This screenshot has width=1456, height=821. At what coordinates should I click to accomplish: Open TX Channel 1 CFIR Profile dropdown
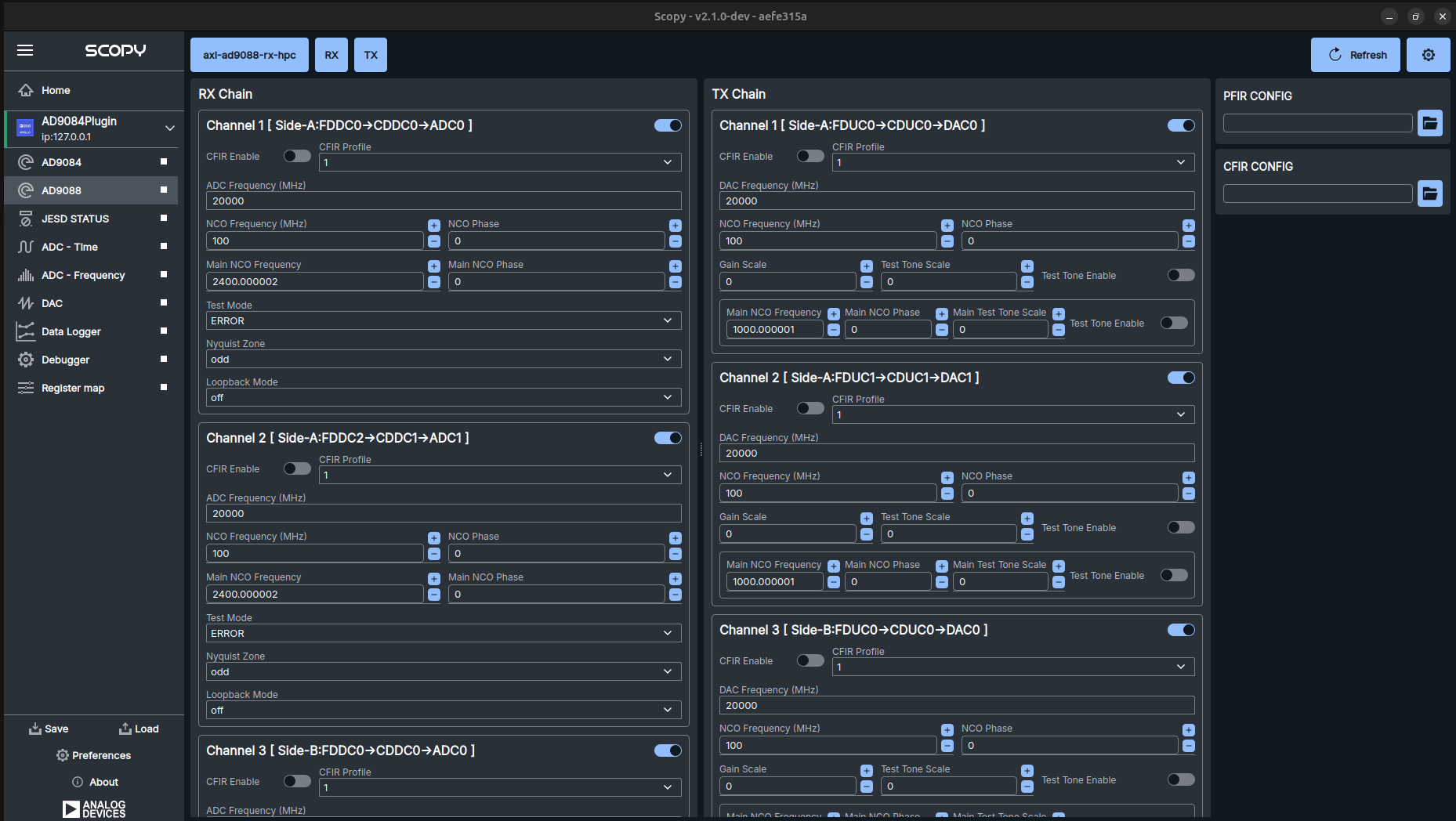click(1013, 162)
